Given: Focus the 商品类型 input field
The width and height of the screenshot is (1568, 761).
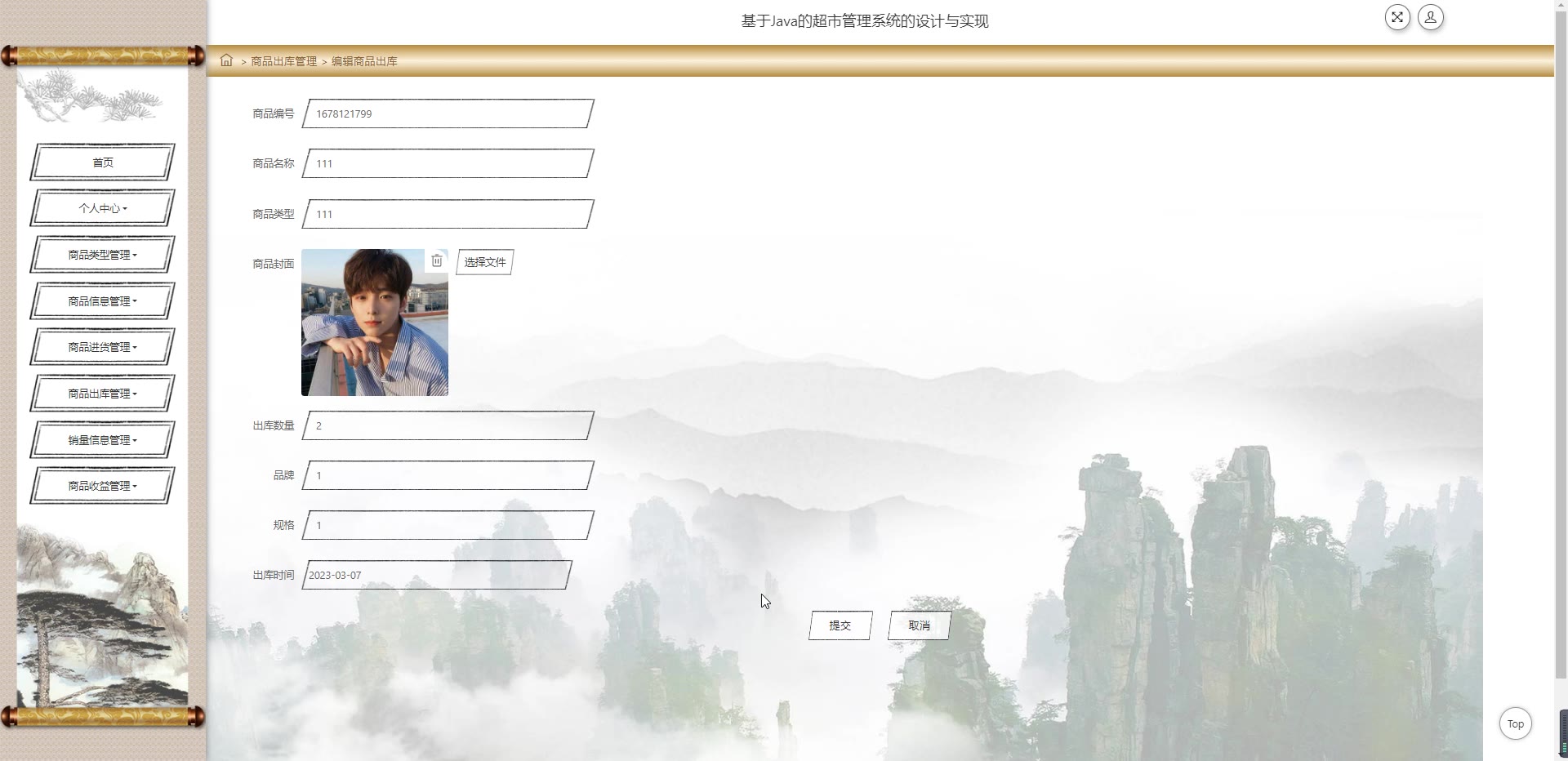Looking at the screenshot, I should pyautogui.click(x=448, y=214).
